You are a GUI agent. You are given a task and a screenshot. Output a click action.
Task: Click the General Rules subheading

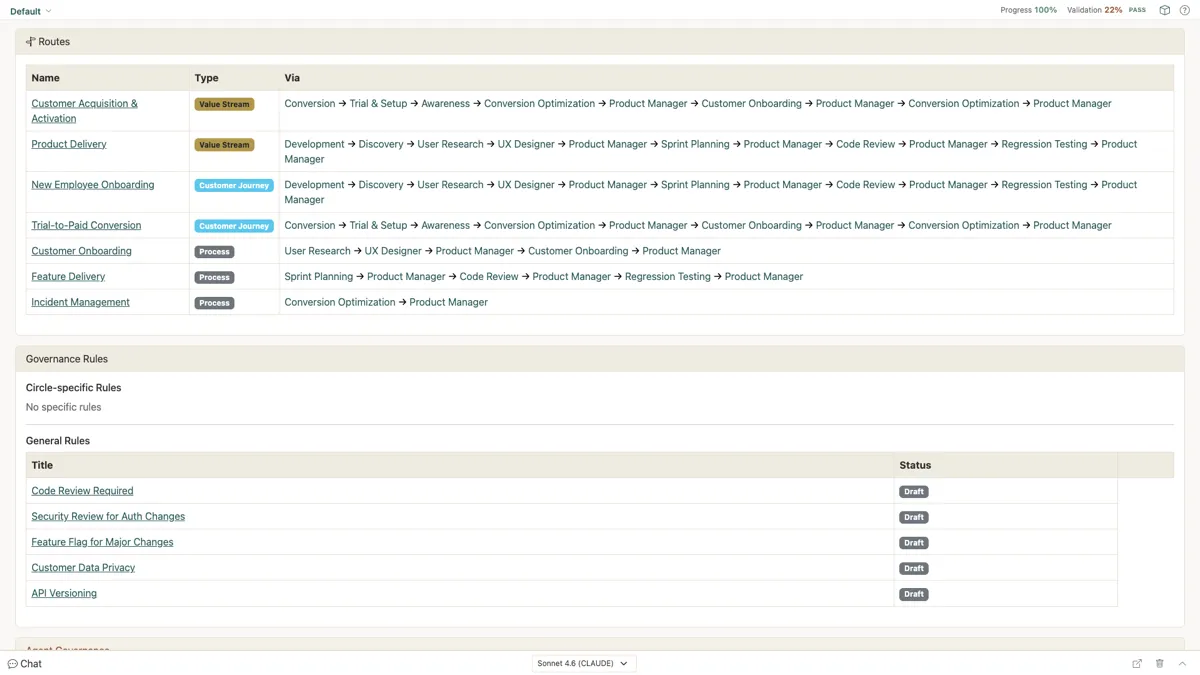[58, 441]
